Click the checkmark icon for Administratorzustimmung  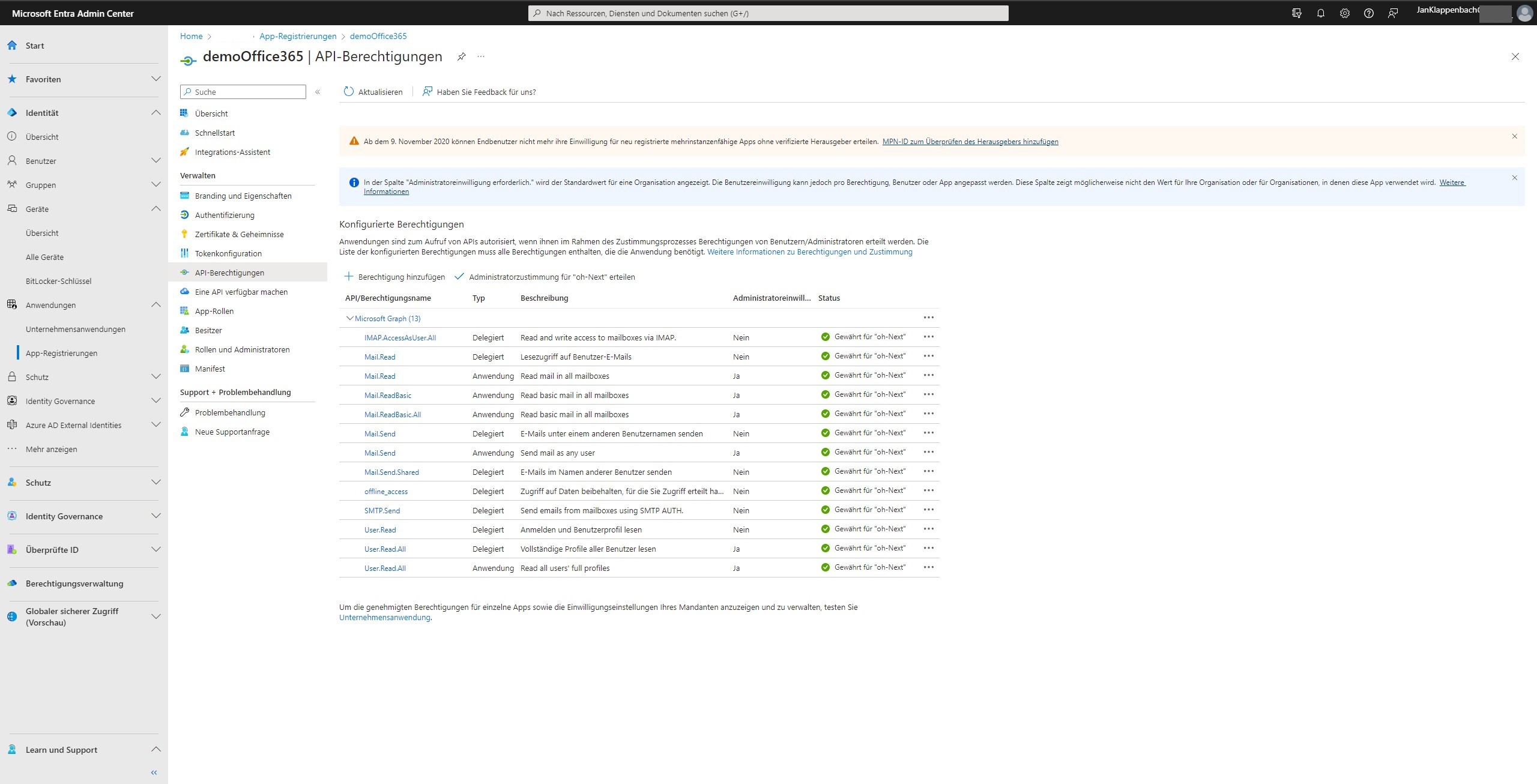click(459, 276)
